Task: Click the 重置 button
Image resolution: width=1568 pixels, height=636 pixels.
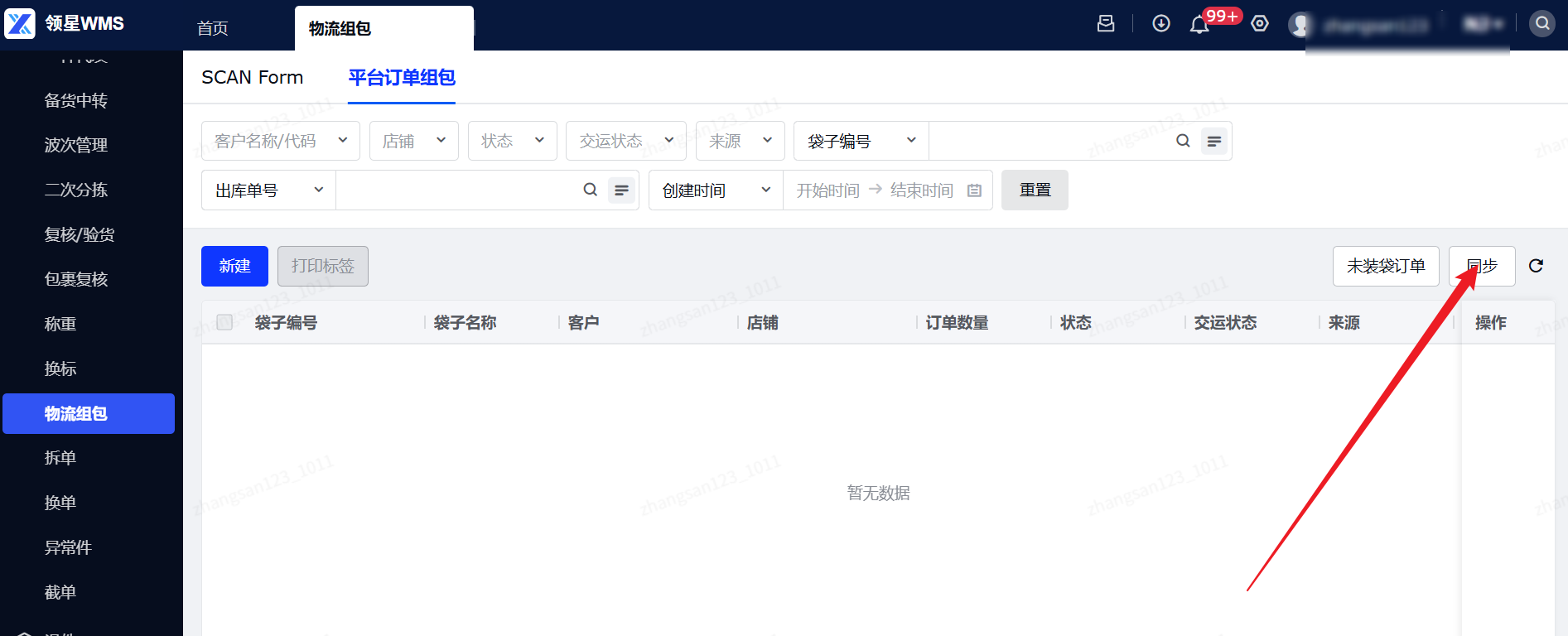Action: [1035, 190]
